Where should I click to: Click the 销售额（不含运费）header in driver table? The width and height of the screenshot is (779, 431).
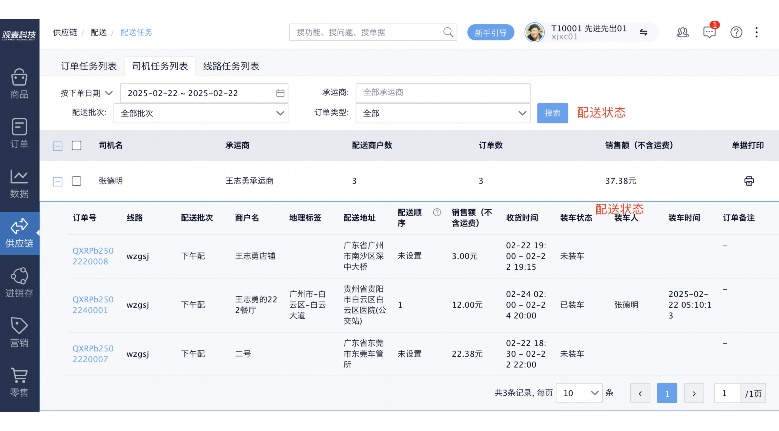point(638,145)
